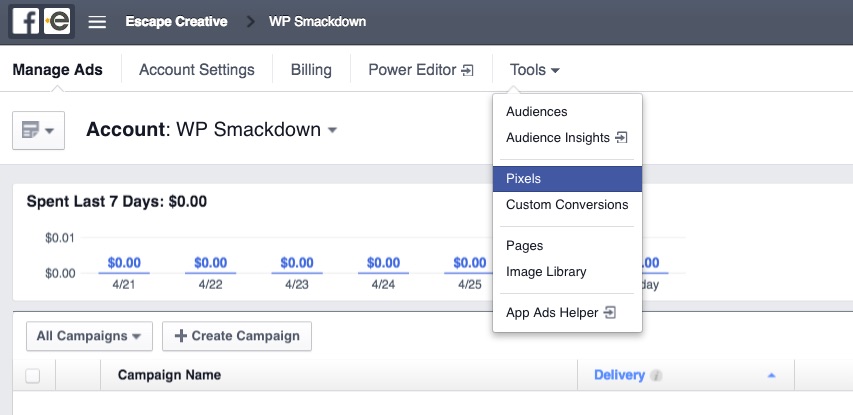Click the $0.00 value for 4/24
Viewport: 853px width, 415px height.
(384, 263)
